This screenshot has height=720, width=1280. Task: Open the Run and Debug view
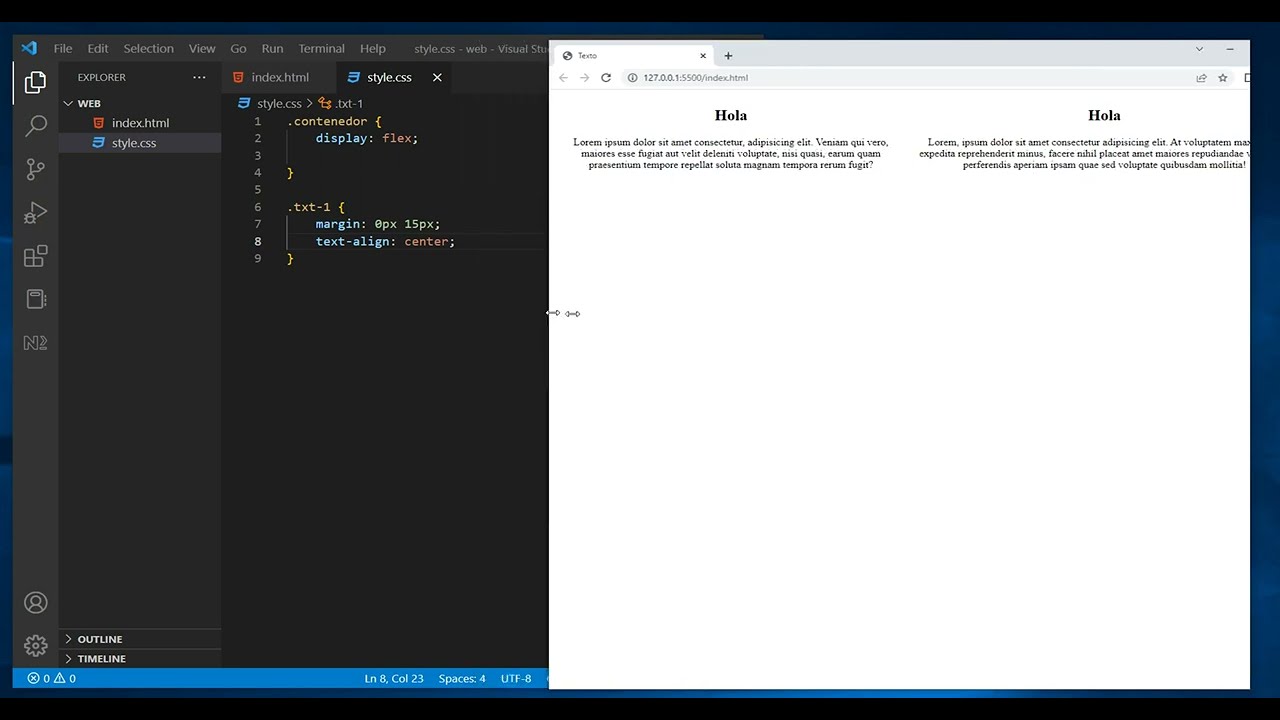(x=35, y=213)
